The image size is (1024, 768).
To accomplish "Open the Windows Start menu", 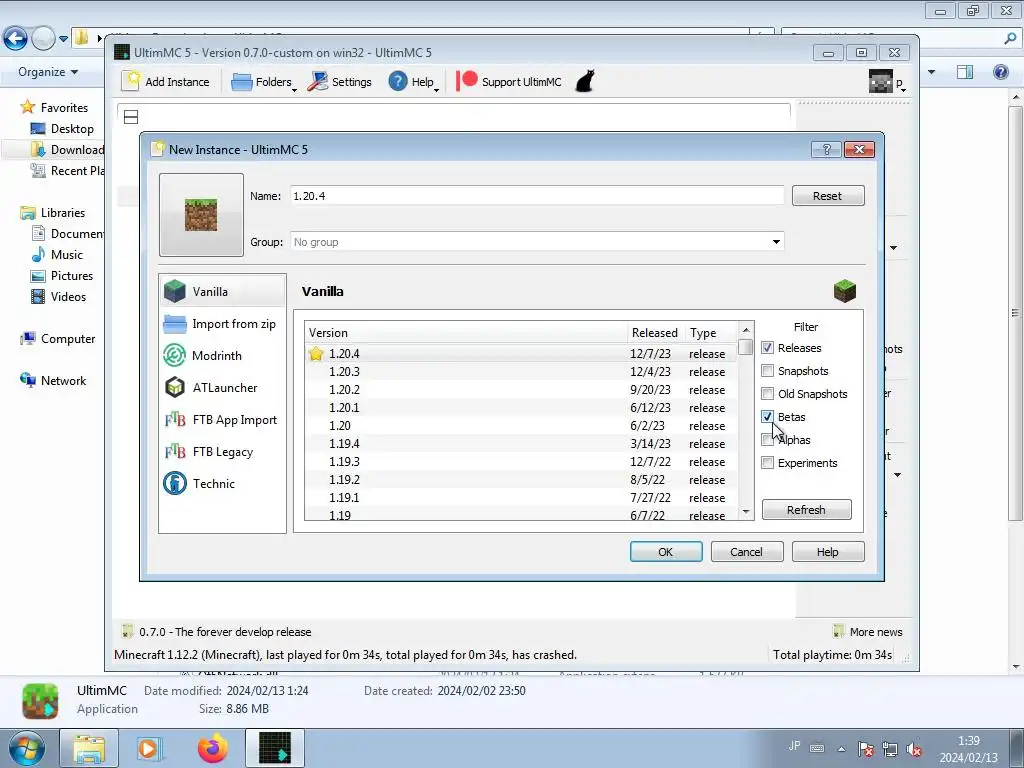I will click(x=25, y=748).
